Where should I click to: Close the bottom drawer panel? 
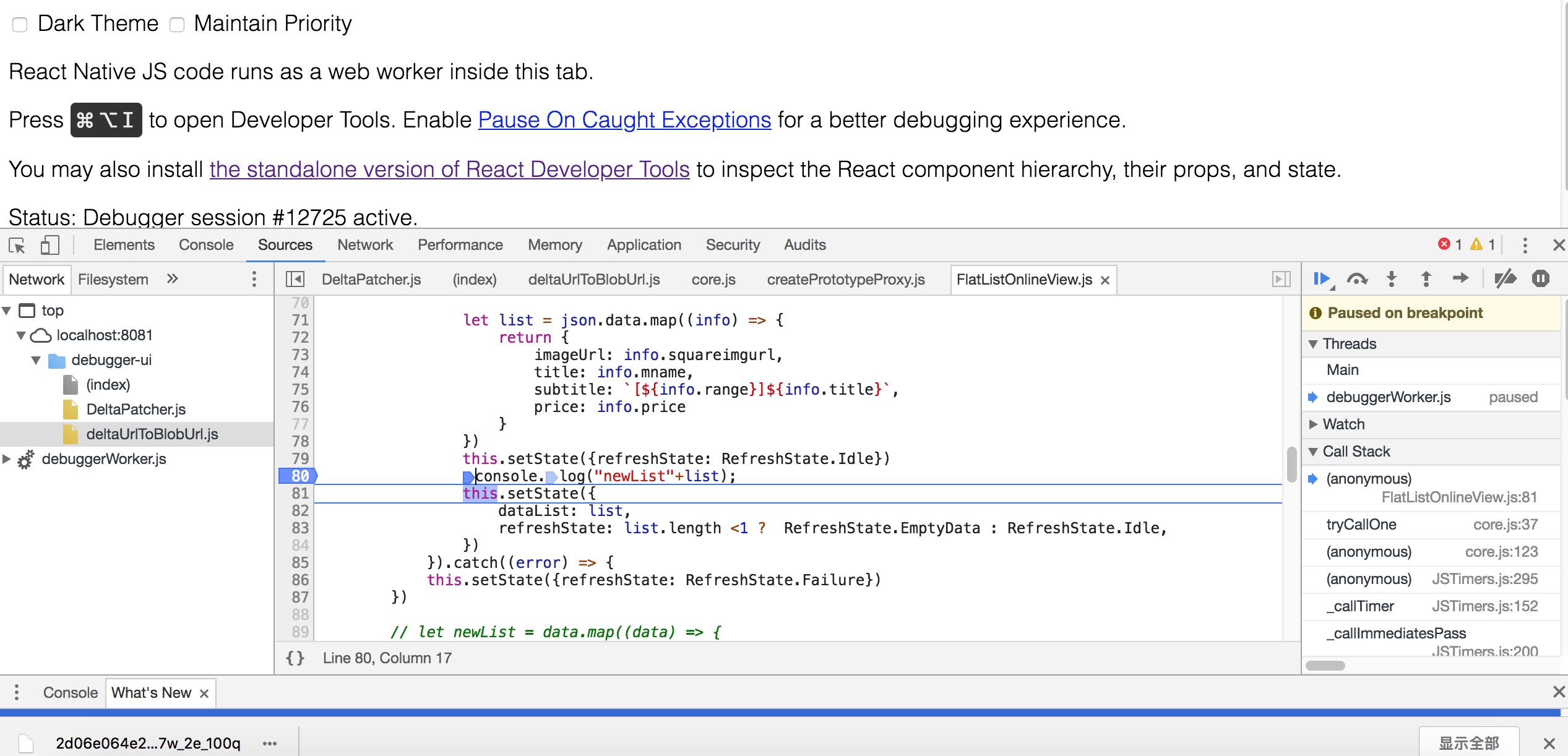click(1559, 692)
